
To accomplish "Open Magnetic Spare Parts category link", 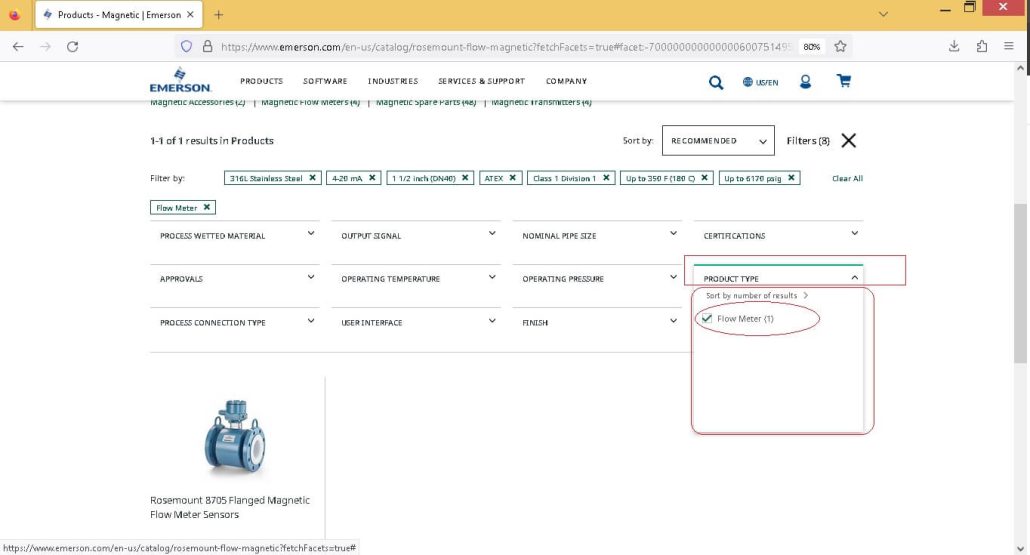I will click(x=426, y=102).
